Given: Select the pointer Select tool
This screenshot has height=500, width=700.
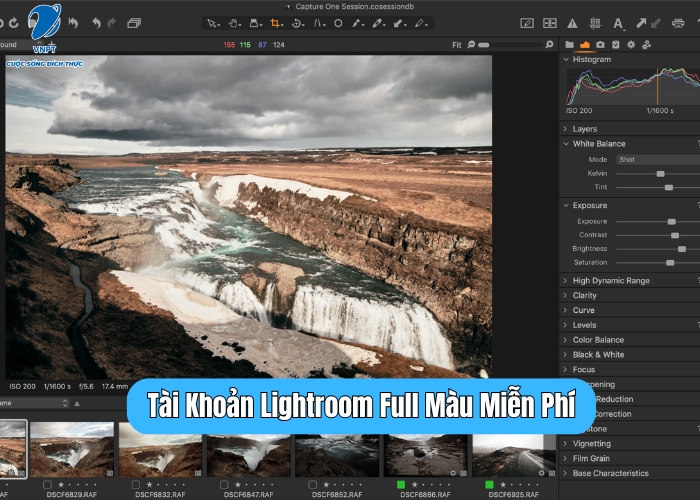Looking at the screenshot, I should pyautogui.click(x=212, y=23).
